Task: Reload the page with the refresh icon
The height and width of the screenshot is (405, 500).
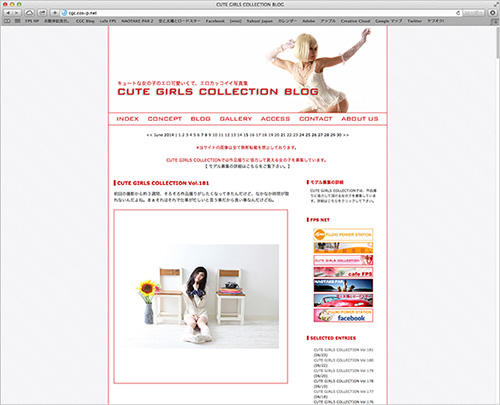Action: coord(458,13)
